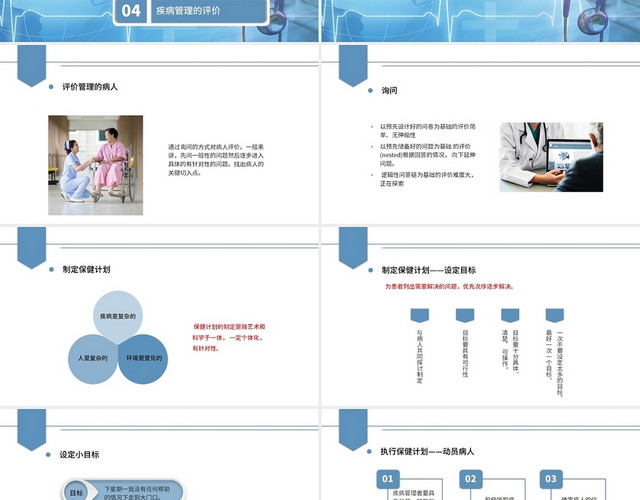Click the circle labeled "疾病是复杂的"
Image resolution: width=640 pixels, height=500 pixels.
(x=118, y=316)
